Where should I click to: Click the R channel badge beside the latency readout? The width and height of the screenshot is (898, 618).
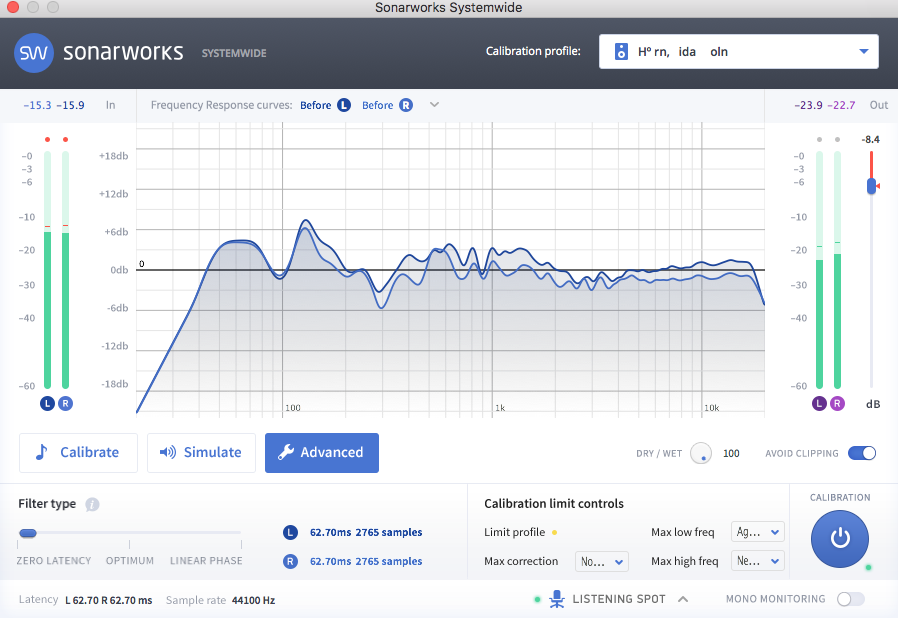point(290,561)
